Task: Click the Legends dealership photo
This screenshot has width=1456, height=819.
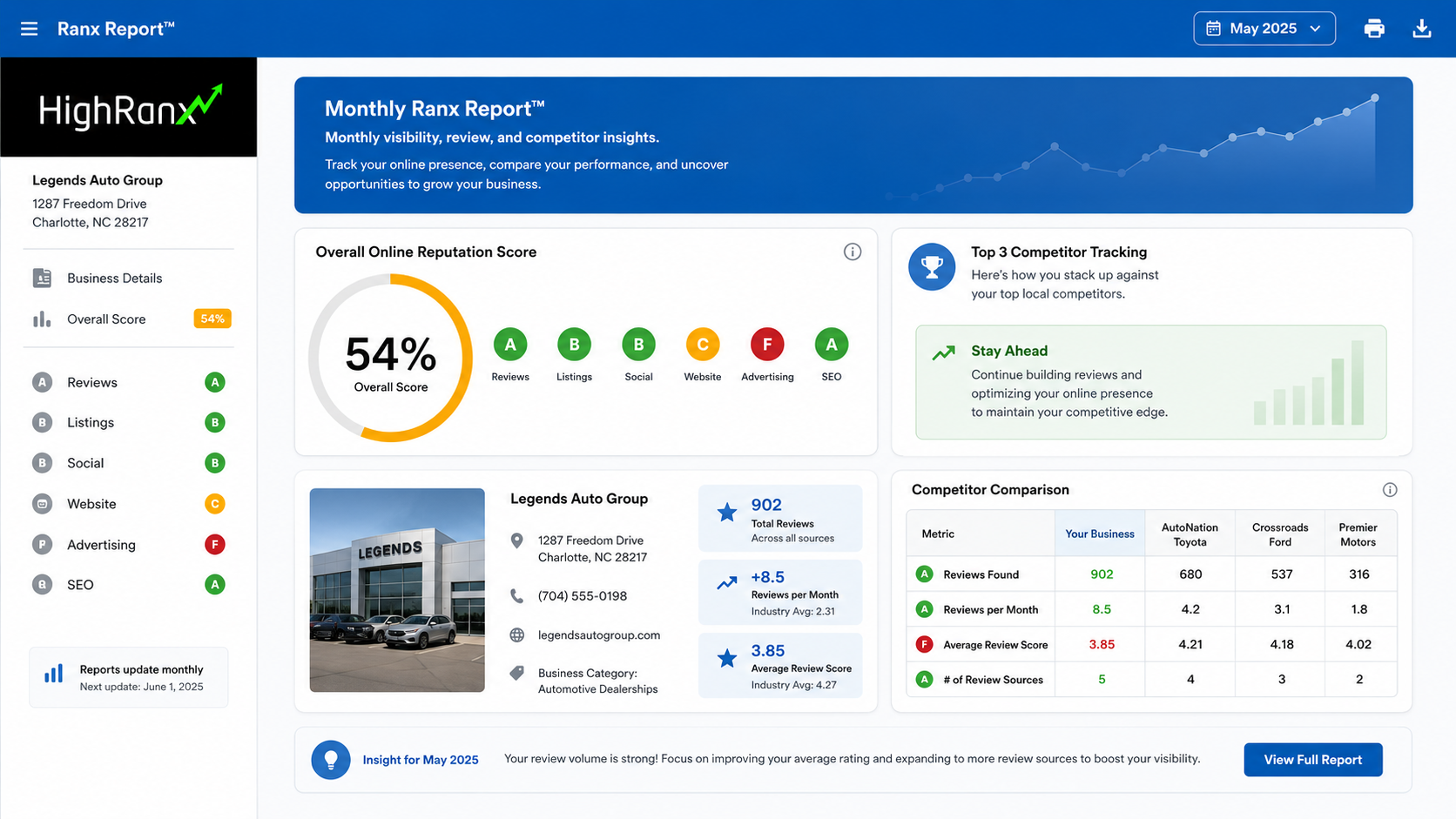Action: coord(397,590)
